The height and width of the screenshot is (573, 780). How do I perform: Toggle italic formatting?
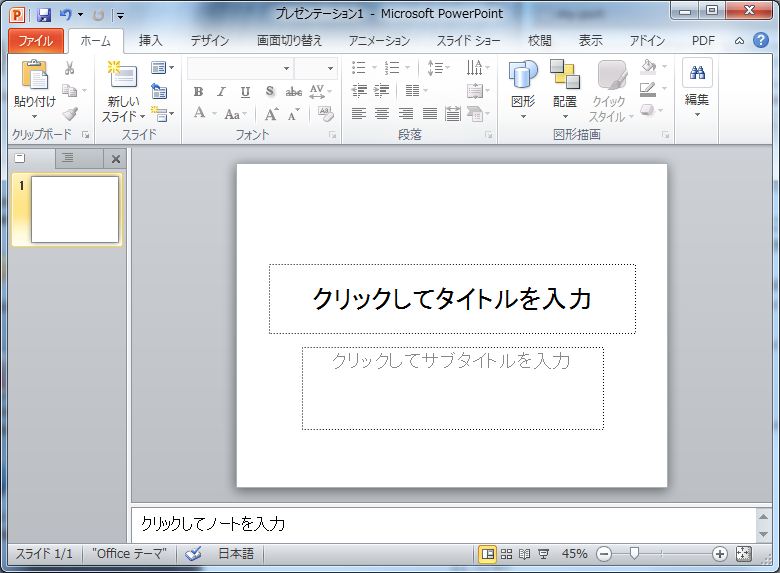[221, 92]
